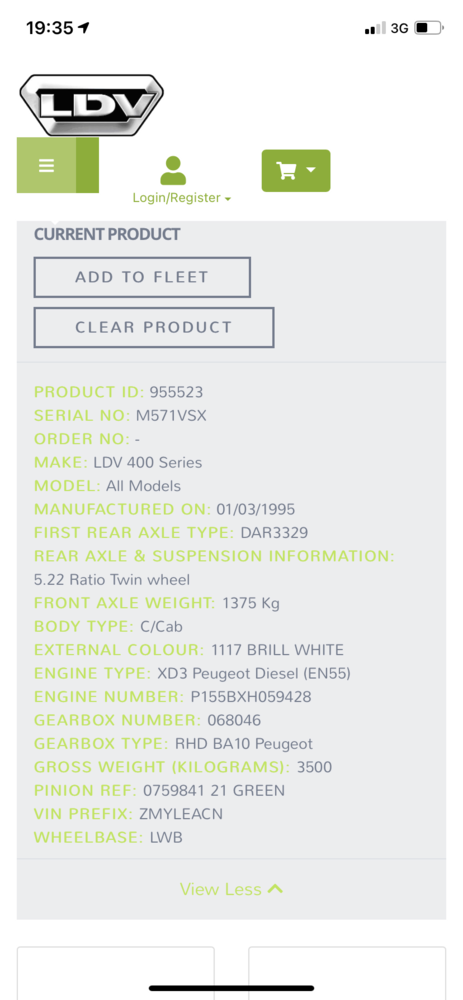Tap the battery status icon
Image resolution: width=463 pixels, height=1000 pixels.
pyautogui.click(x=429, y=28)
